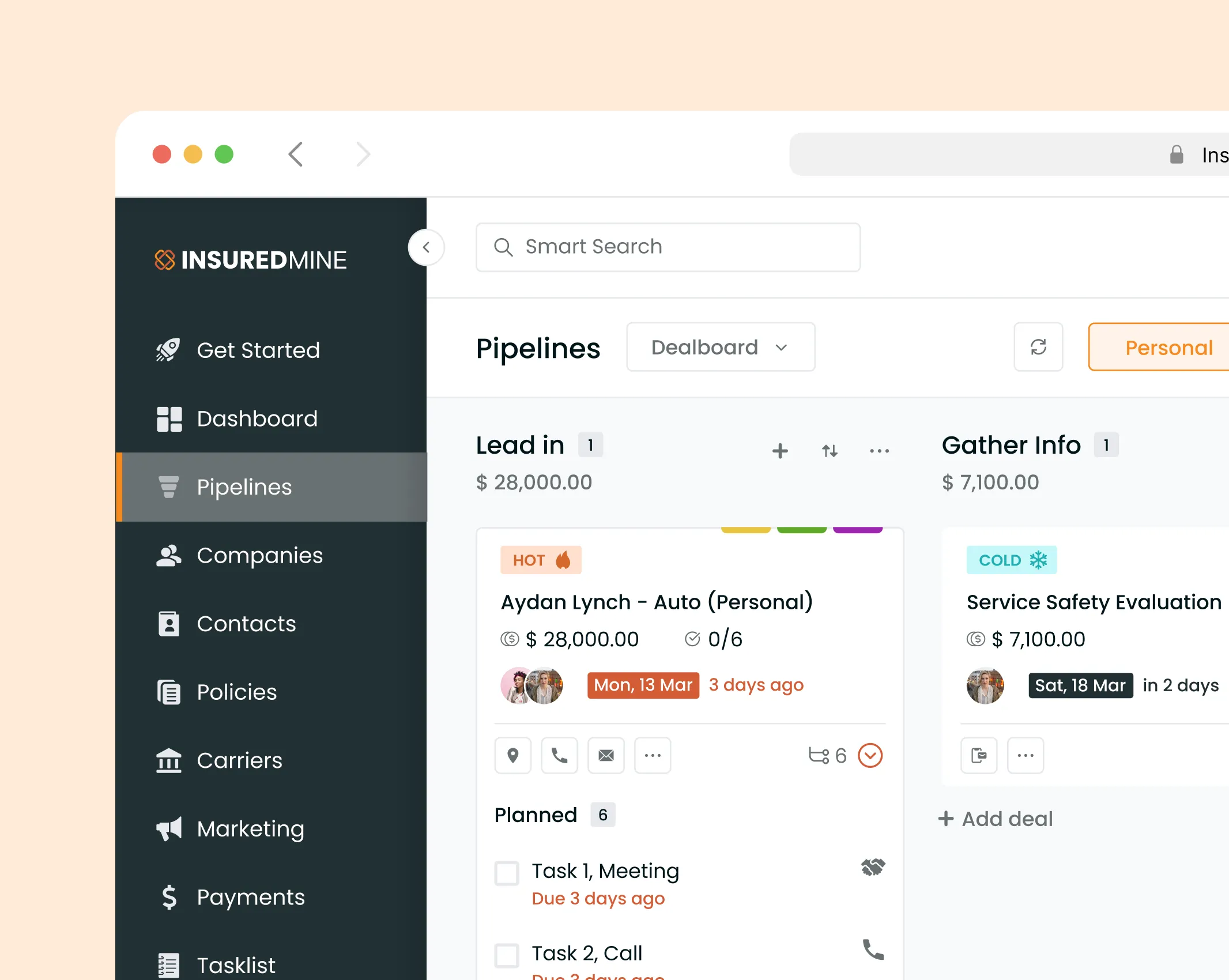Click the Personal button

[1168, 347]
